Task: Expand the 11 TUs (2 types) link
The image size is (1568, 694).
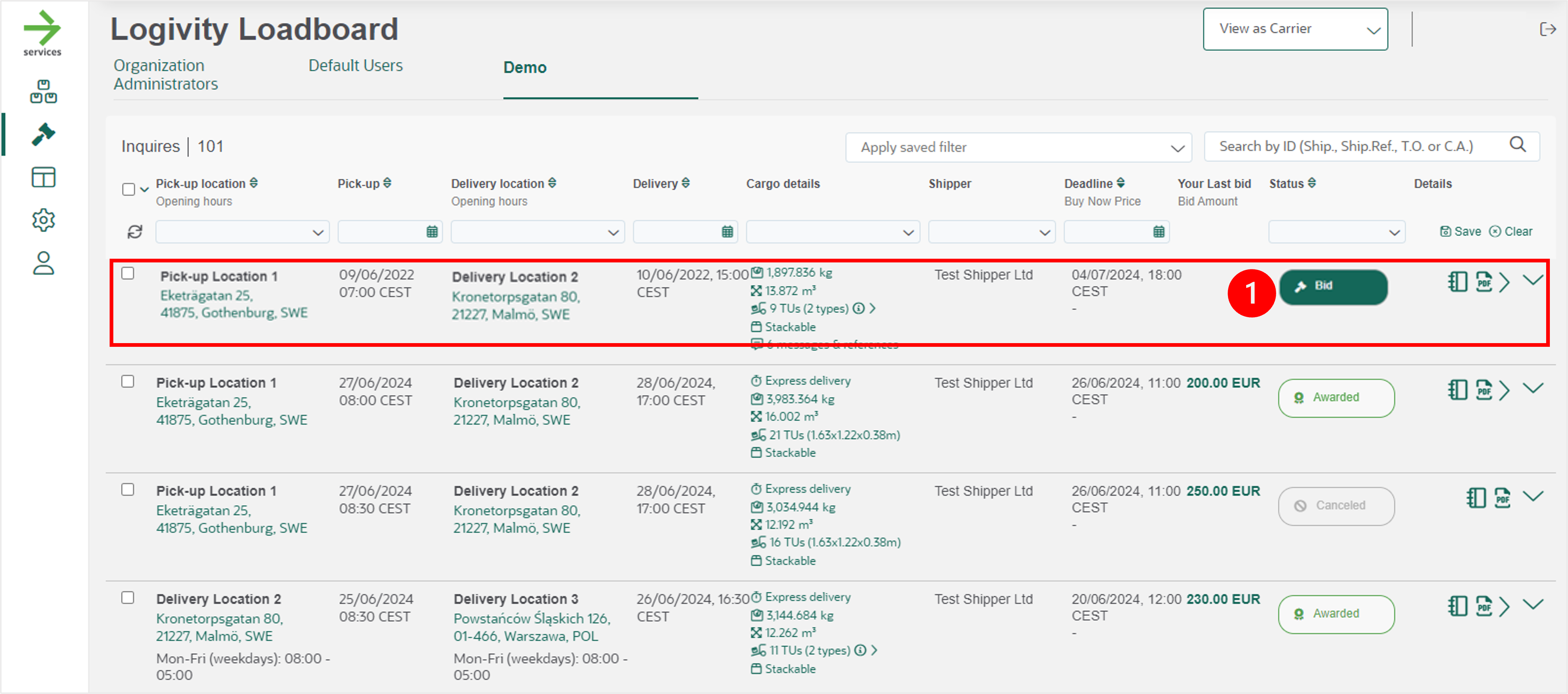Action: point(874,650)
